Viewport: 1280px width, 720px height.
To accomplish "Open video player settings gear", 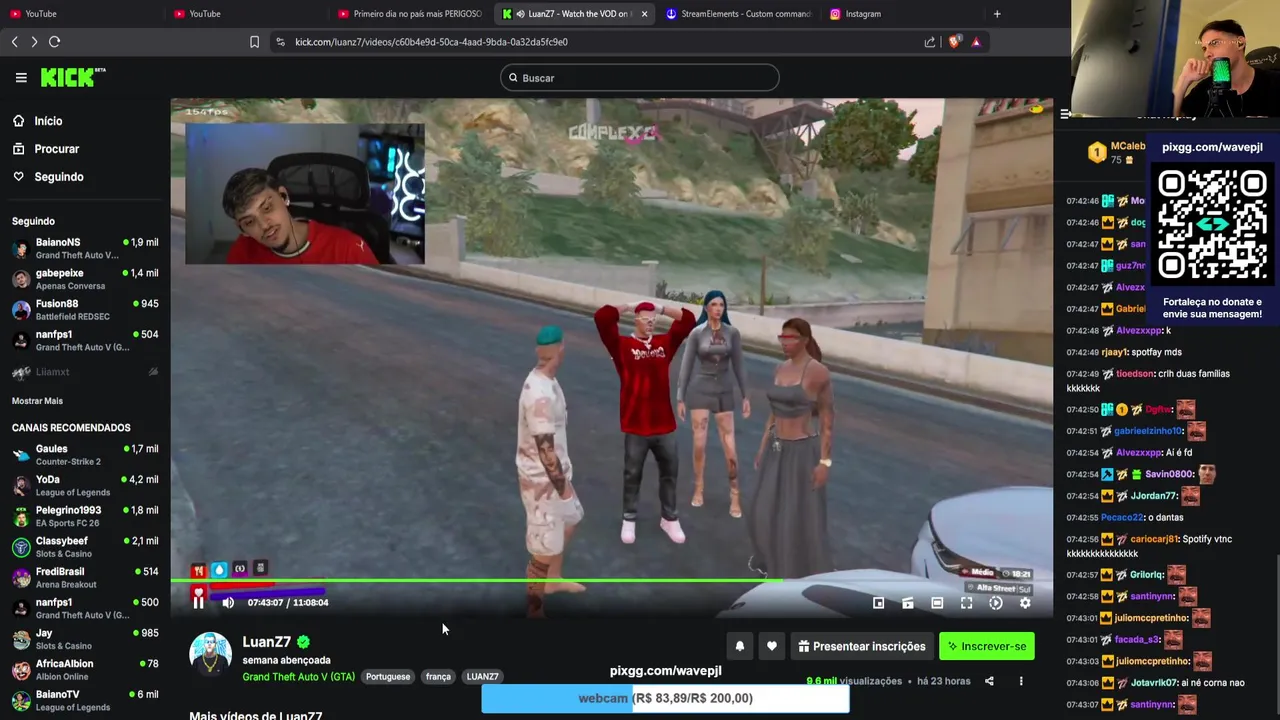I will pyautogui.click(x=1025, y=603).
